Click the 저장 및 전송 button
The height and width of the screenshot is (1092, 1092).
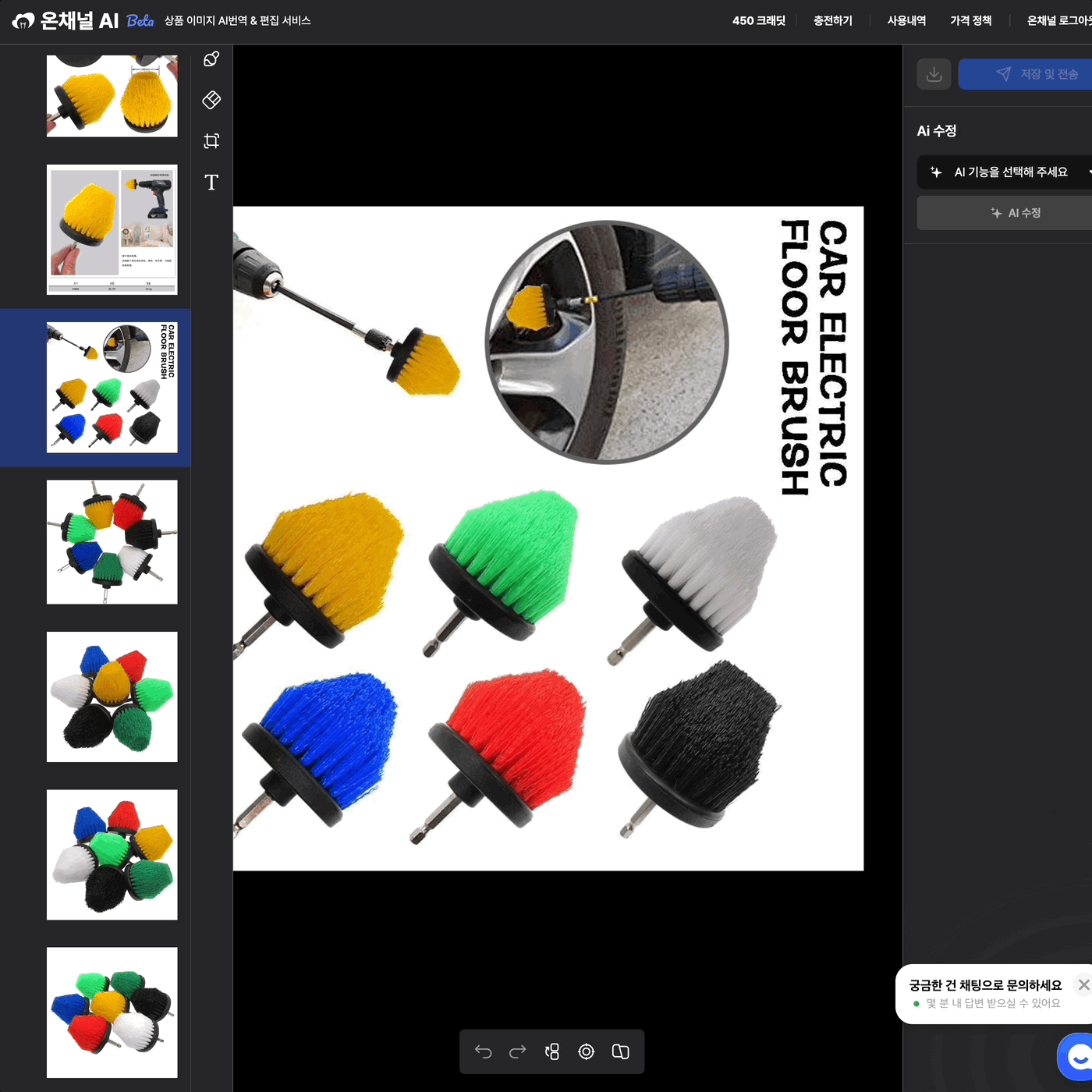(1025, 74)
